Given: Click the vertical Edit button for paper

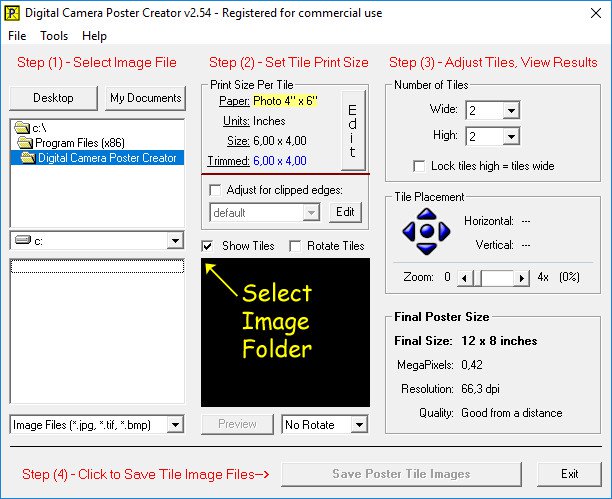Looking at the screenshot, I should coord(353,130).
